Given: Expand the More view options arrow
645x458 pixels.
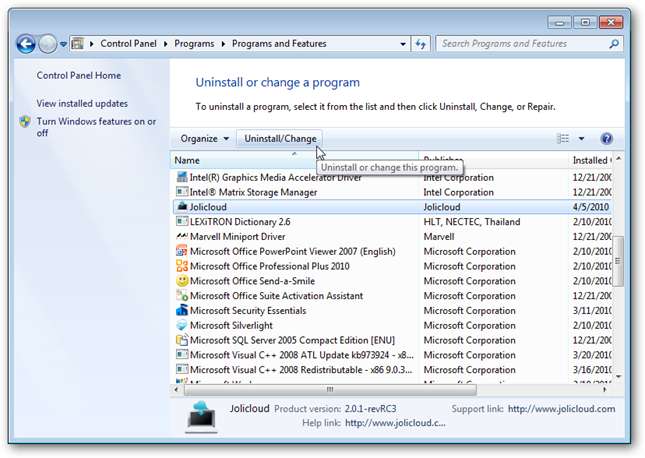Looking at the screenshot, I should (581, 139).
